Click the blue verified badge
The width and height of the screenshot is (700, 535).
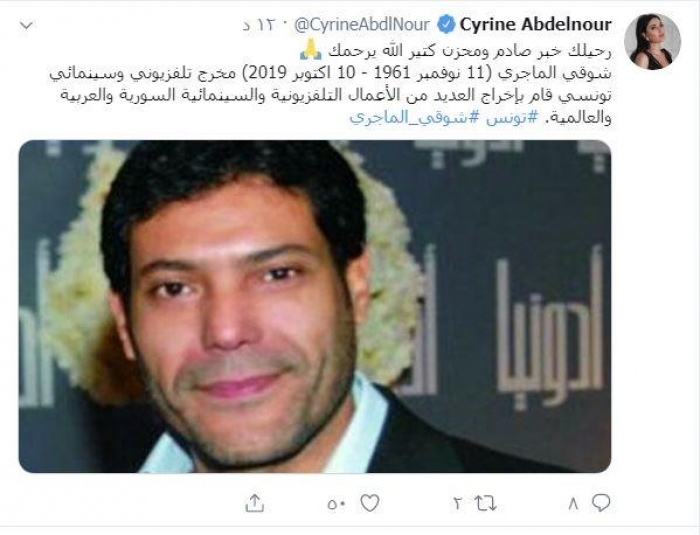coord(446,24)
